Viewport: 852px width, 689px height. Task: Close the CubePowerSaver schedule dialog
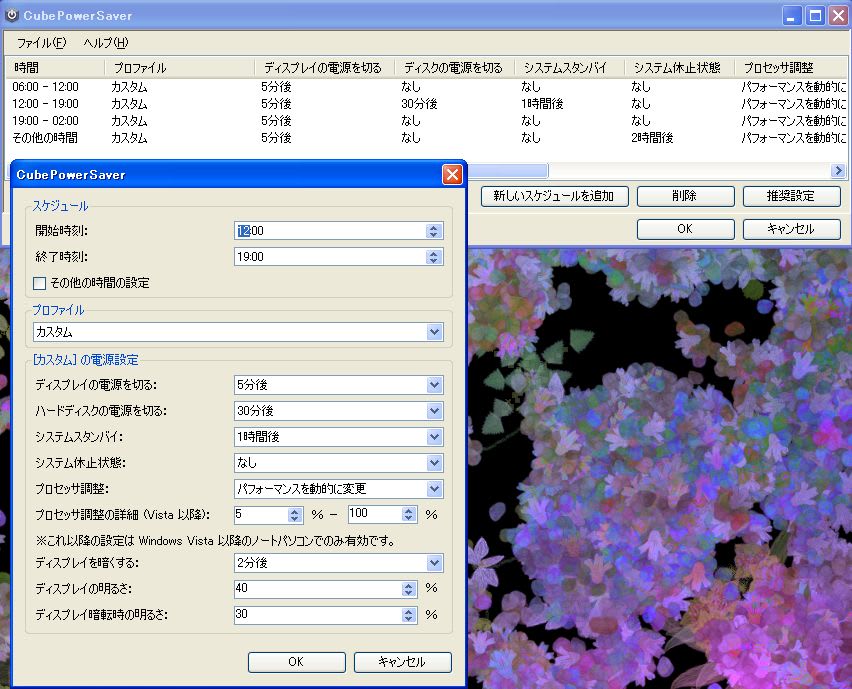click(452, 175)
